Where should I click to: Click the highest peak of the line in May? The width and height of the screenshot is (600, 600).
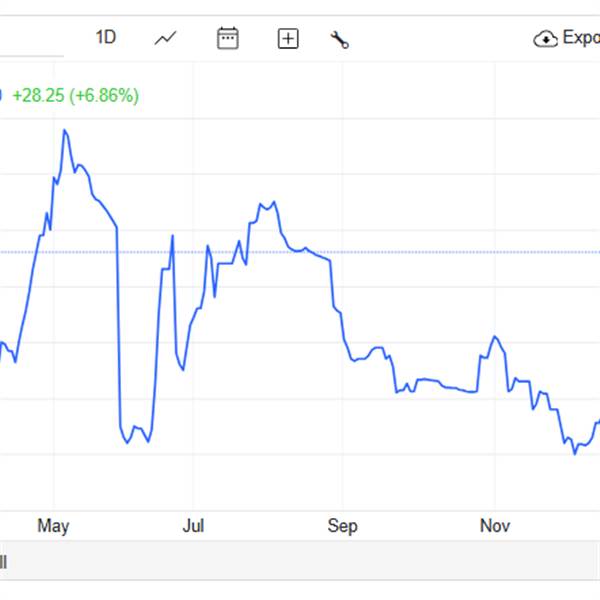click(x=64, y=130)
